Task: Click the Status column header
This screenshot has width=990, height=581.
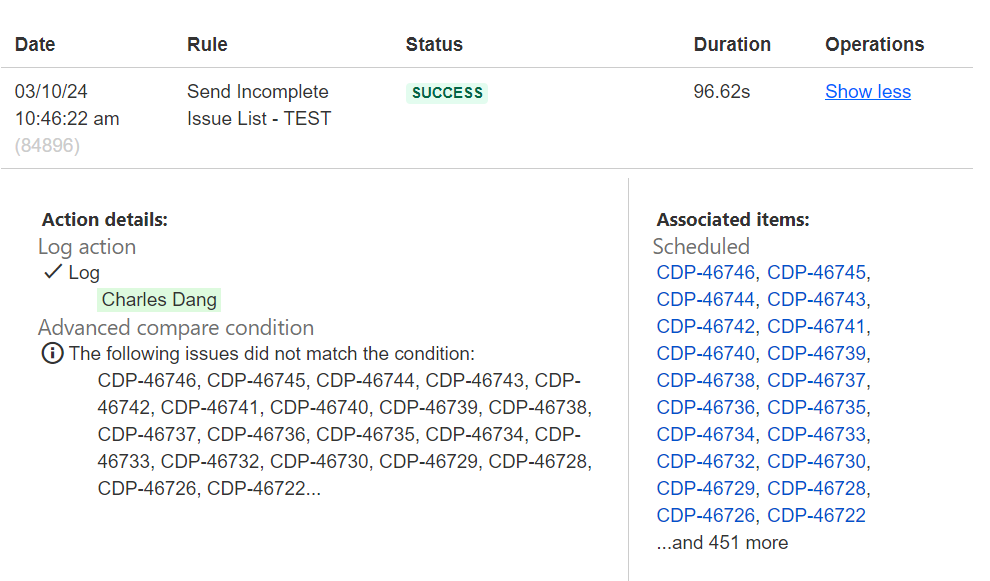Action: pos(434,44)
